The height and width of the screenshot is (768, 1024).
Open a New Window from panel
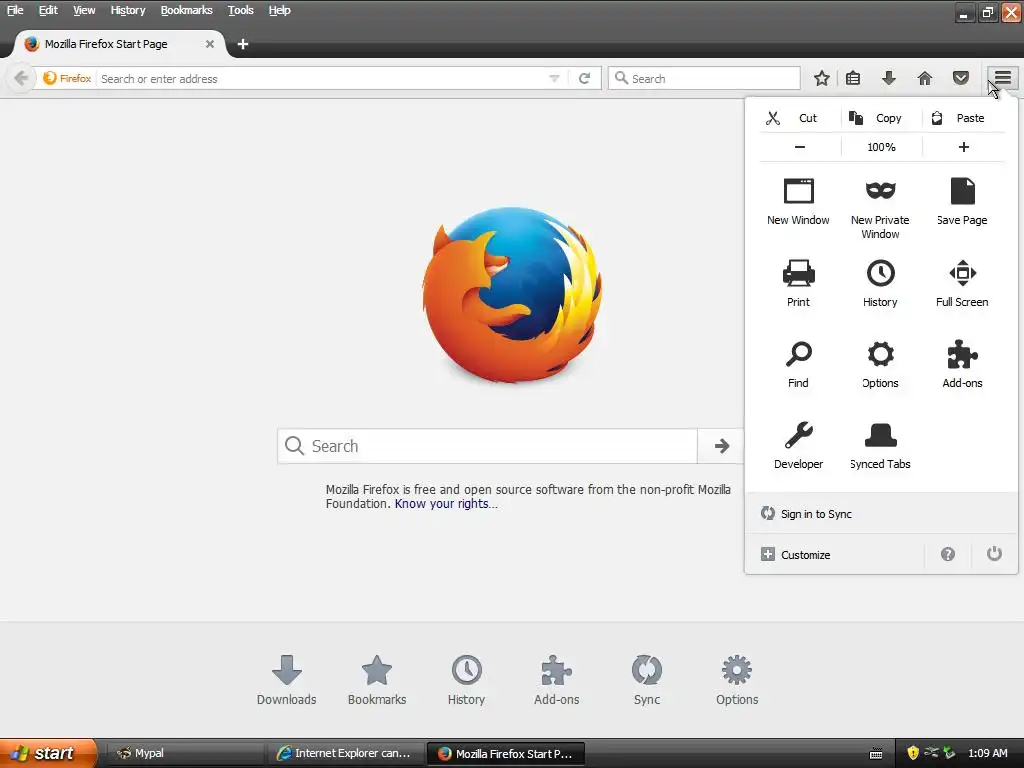(798, 202)
